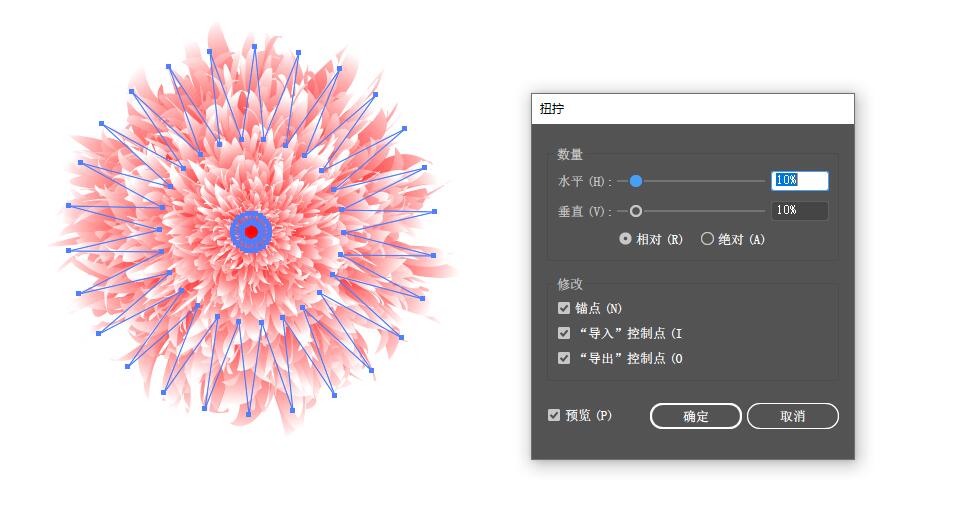Click the 水平 (H) slider handle
The height and width of the screenshot is (530, 970).
tap(635, 181)
